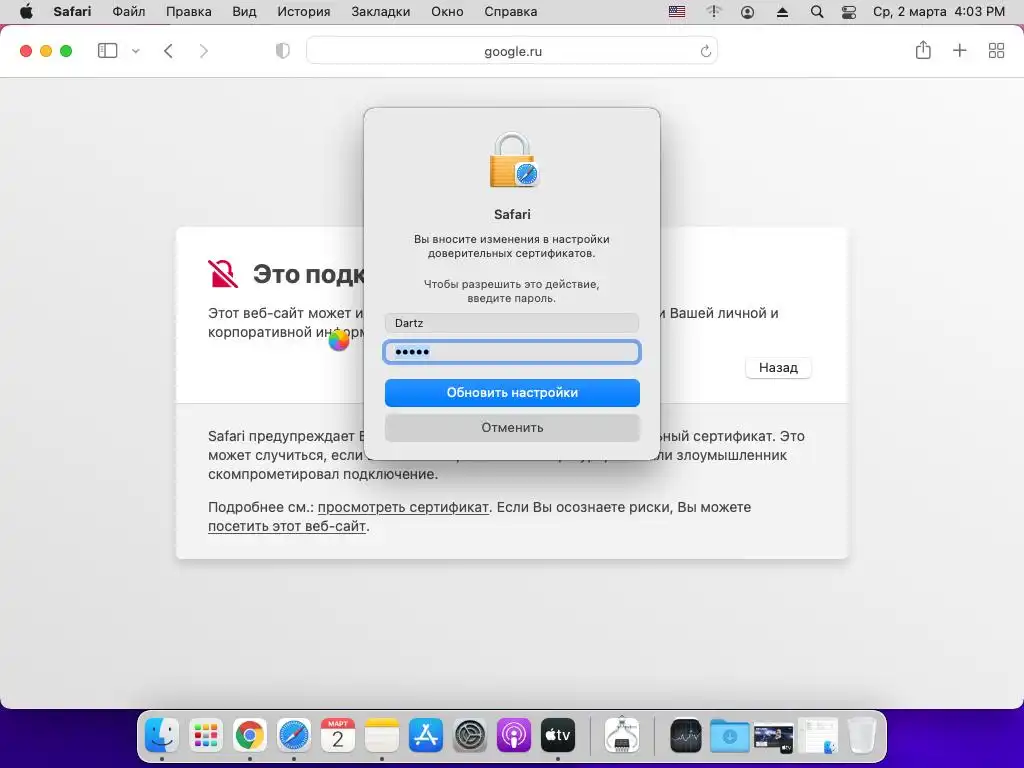Open Calendar in the Dock

point(338,735)
